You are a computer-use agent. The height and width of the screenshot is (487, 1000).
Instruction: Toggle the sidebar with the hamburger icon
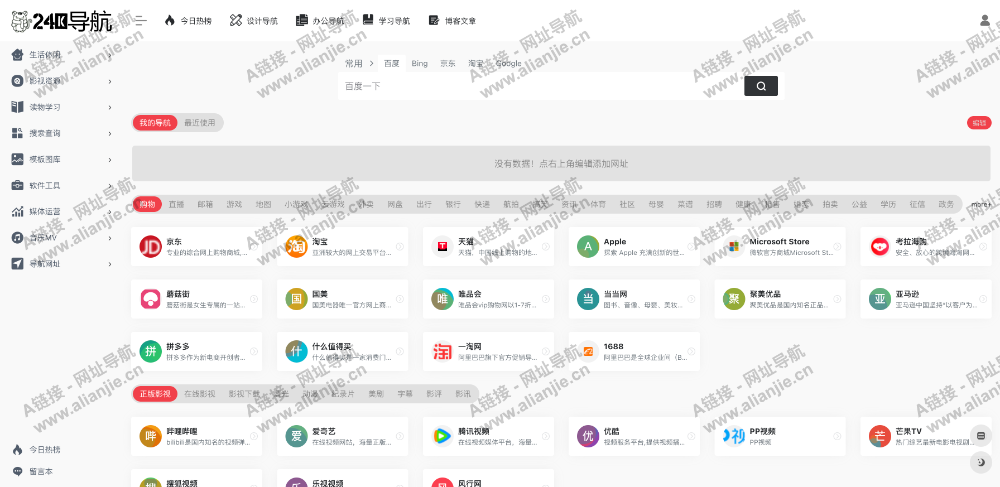point(141,20)
